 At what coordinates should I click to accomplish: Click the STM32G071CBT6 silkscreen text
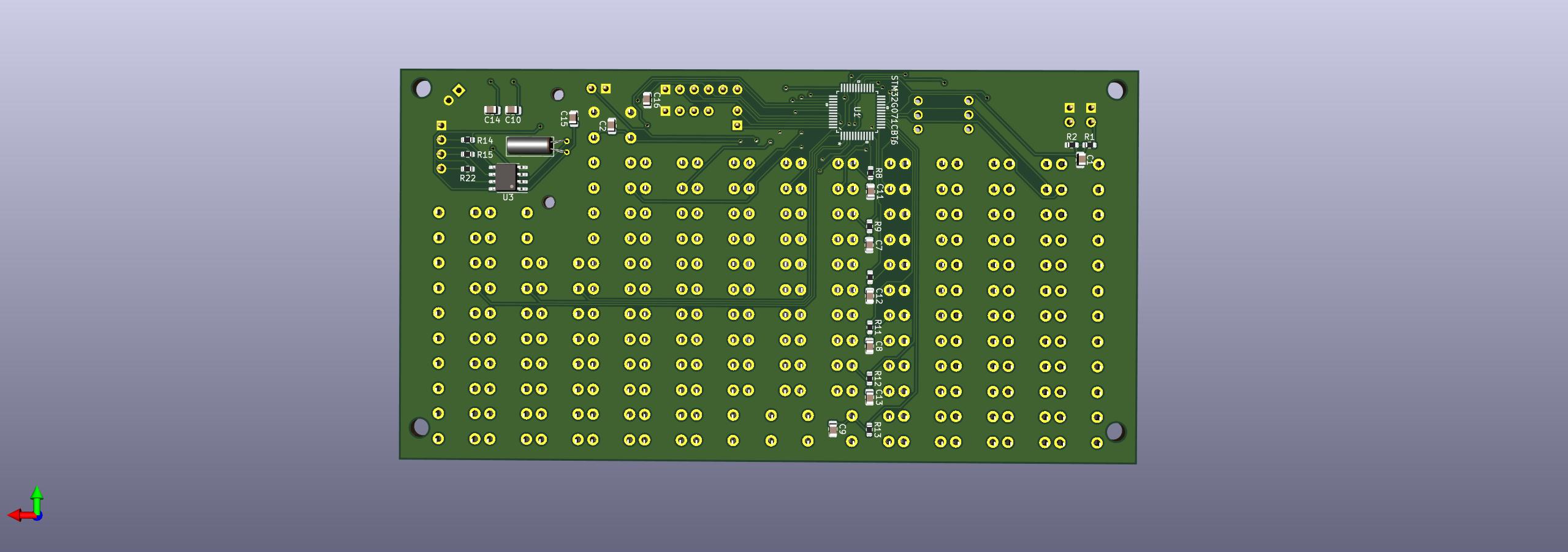[x=895, y=110]
